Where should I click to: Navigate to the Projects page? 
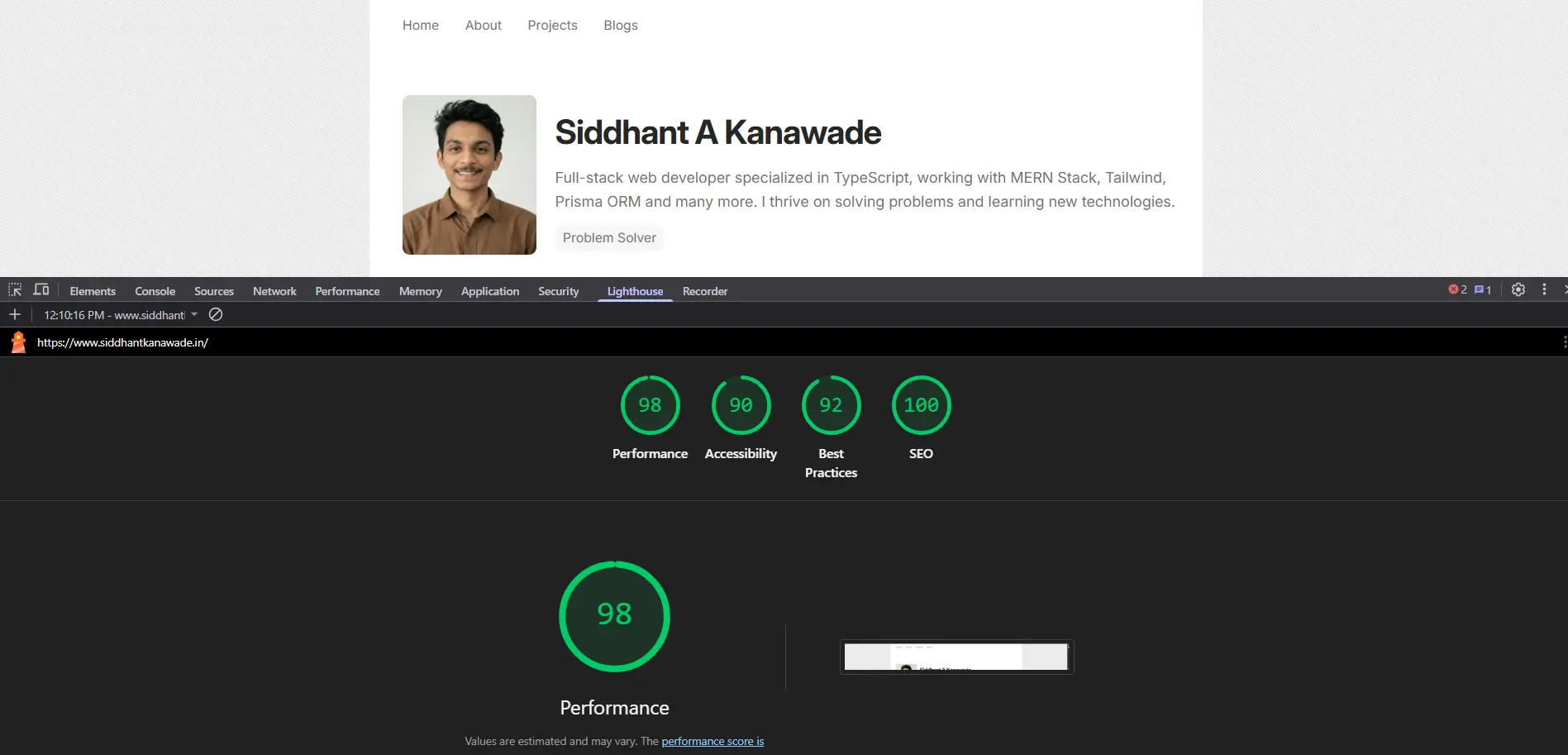pos(552,25)
